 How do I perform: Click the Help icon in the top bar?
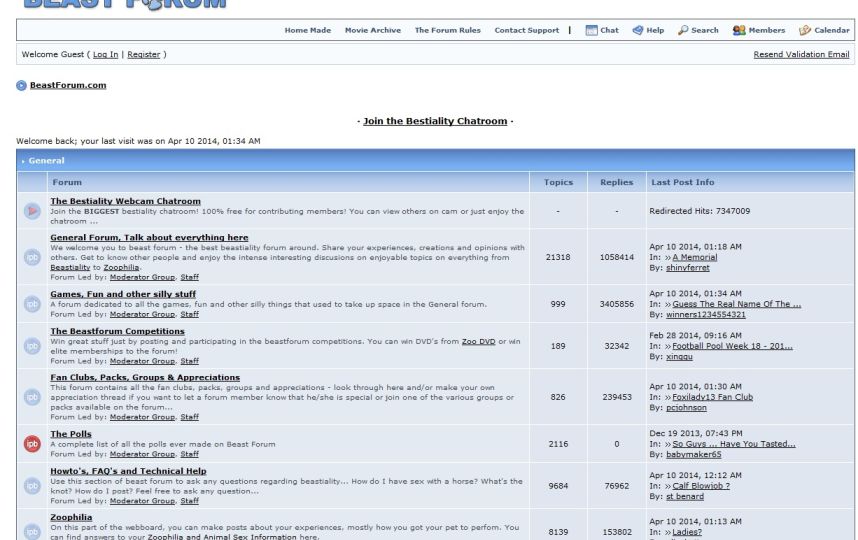pos(637,31)
